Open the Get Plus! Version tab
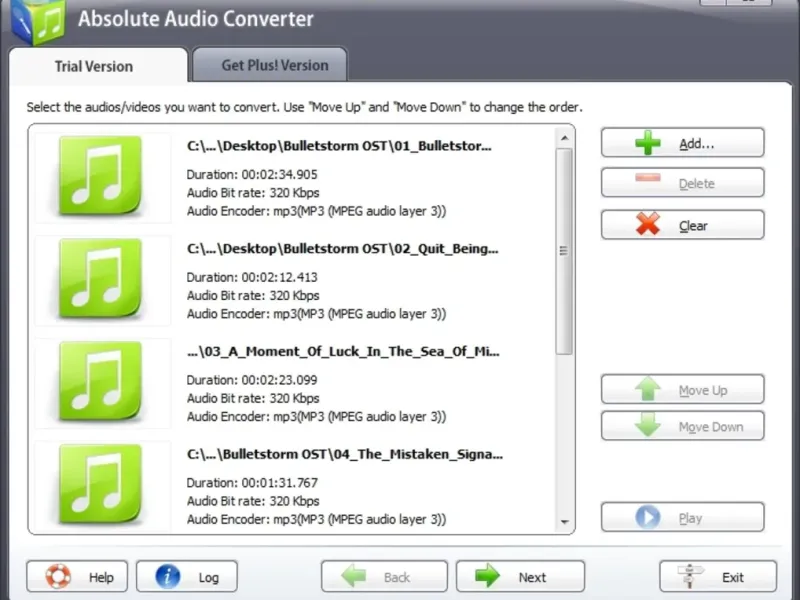 tap(270, 65)
